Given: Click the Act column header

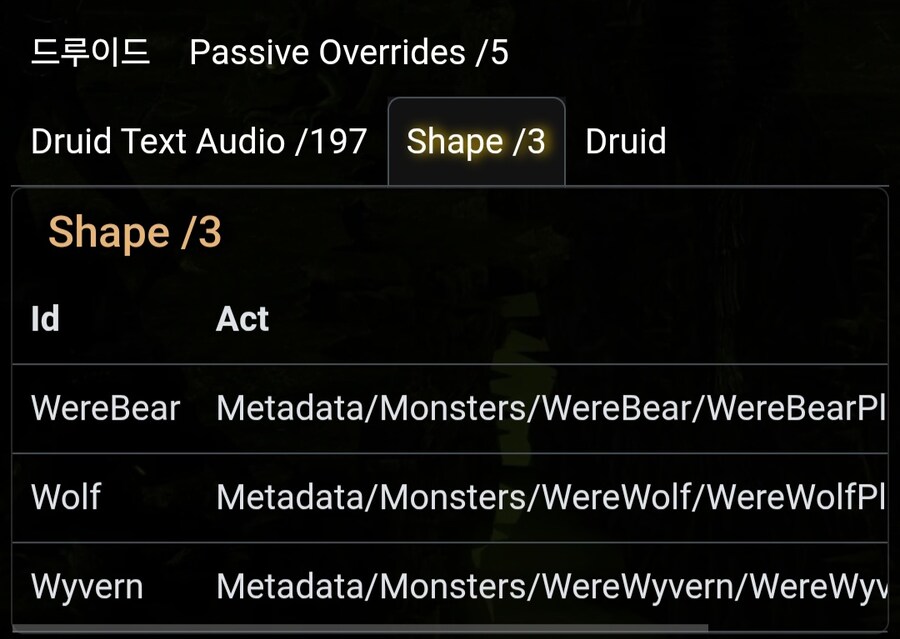Looking at the screenshot, I should (242, 319).
